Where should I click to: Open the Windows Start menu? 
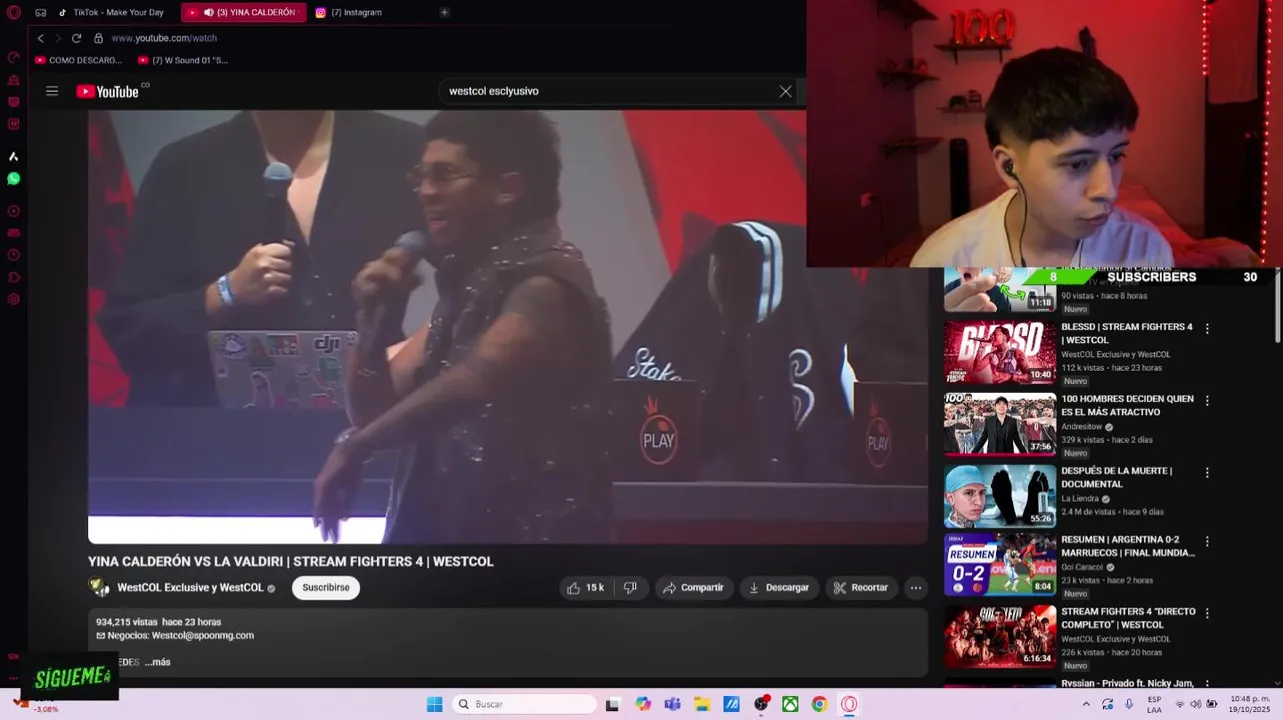click(434, 704)
